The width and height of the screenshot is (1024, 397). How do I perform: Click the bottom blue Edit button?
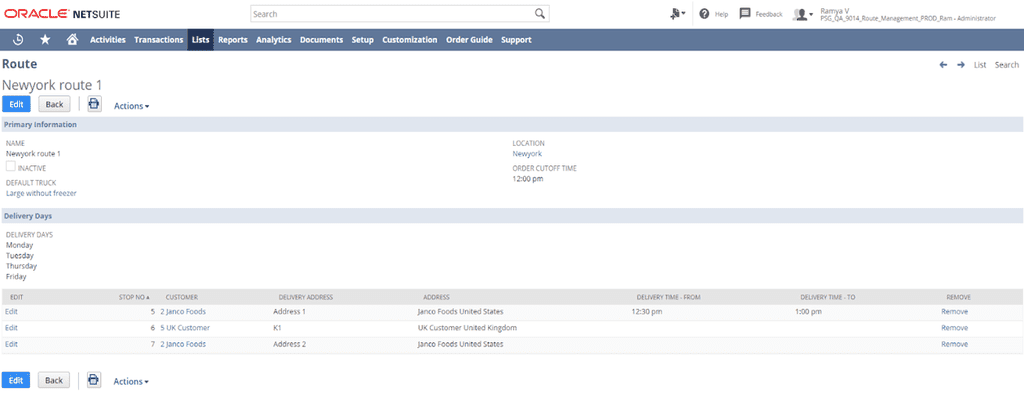coord(16,380)
